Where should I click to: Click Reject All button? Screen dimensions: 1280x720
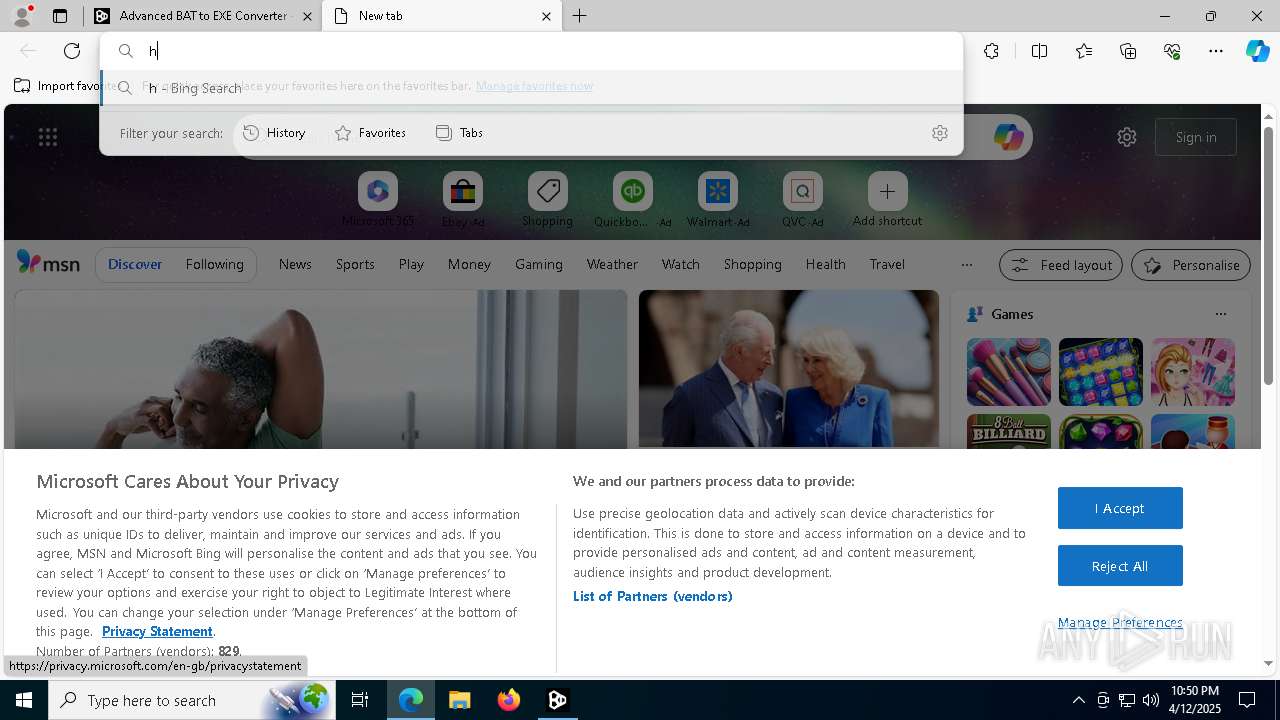(x=1120, y=566)
